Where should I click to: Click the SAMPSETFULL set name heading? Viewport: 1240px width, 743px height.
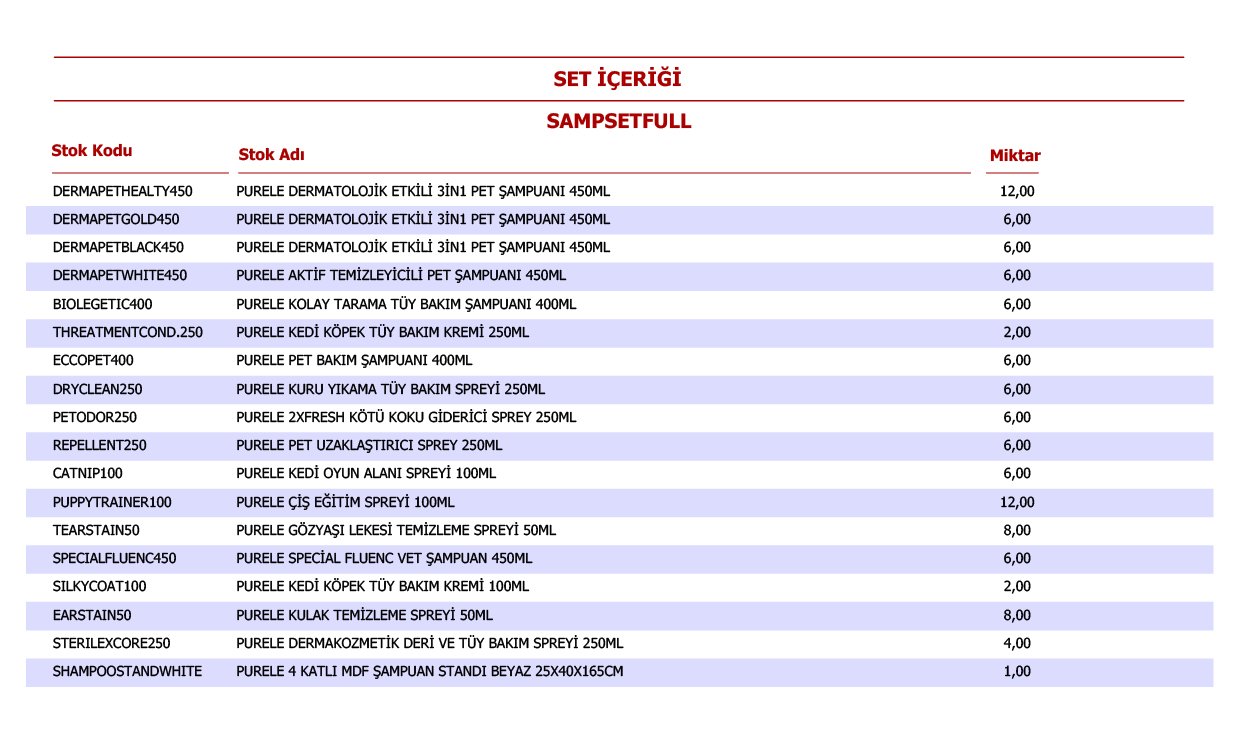pos(618,122)
